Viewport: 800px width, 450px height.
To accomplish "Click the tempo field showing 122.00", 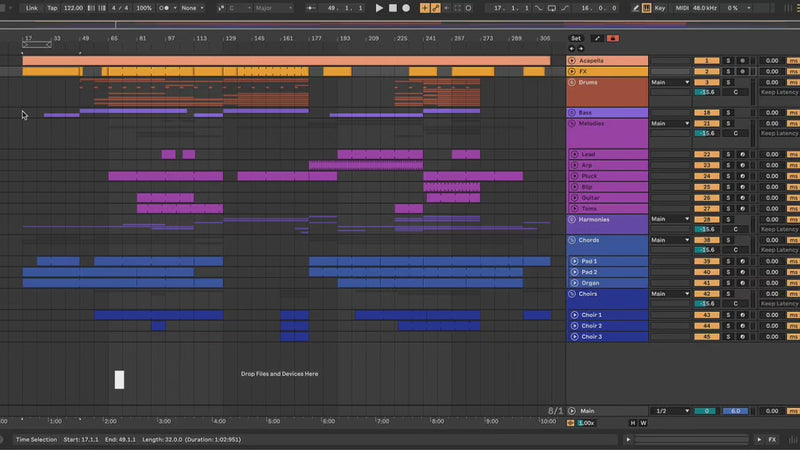I will pos(73,8).
